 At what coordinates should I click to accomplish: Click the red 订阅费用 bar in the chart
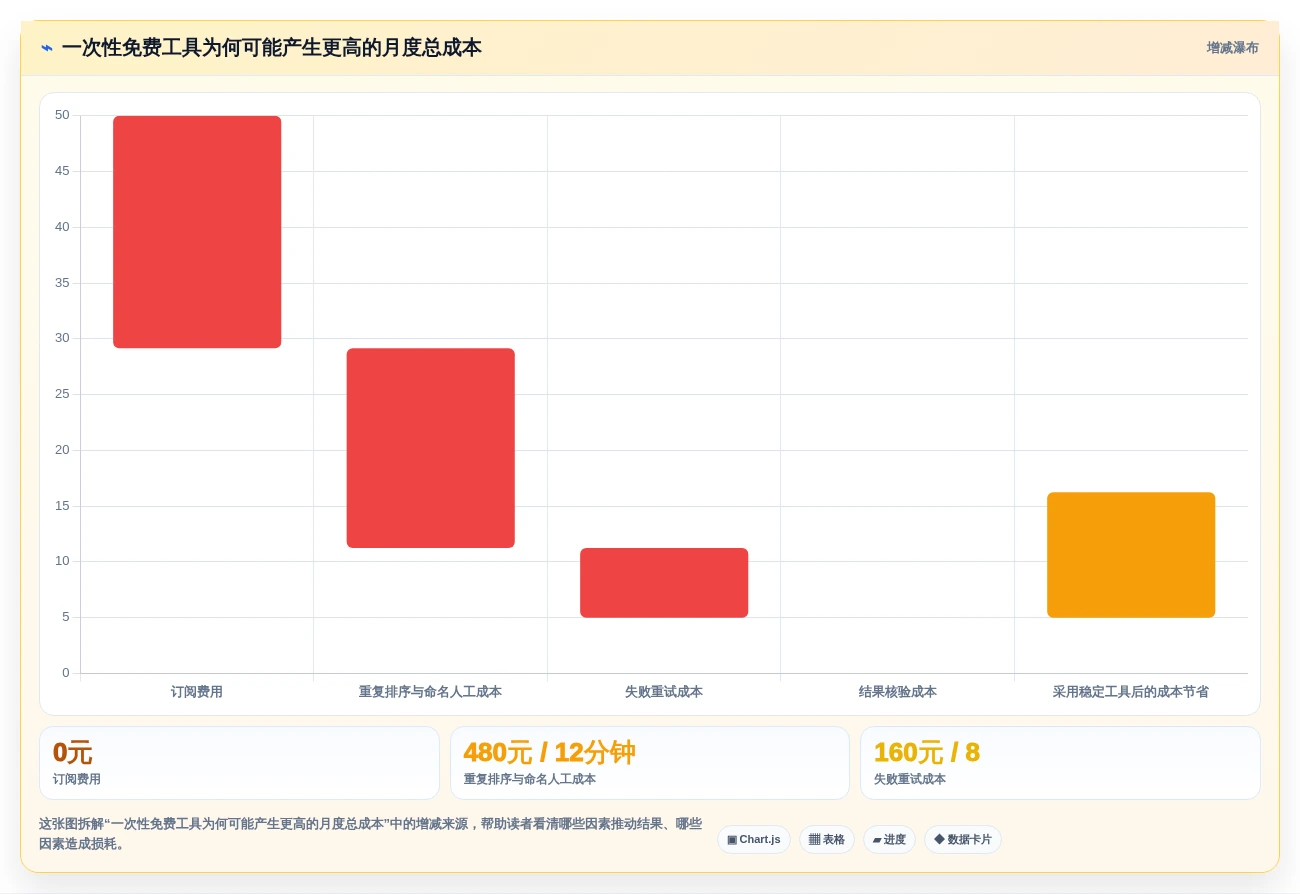pos(197,232)
